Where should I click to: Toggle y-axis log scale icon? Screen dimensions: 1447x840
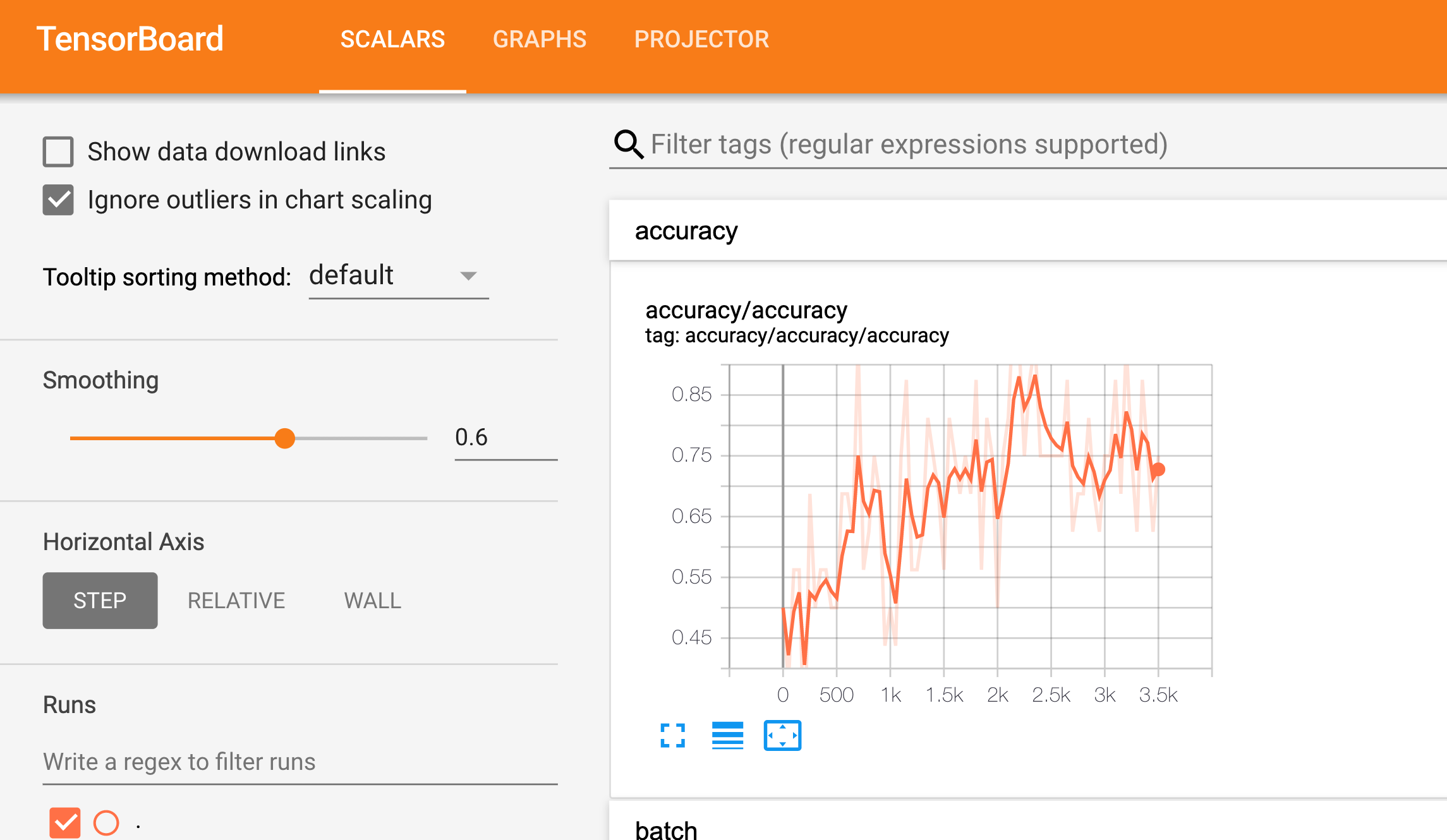[x=727, y=735]
